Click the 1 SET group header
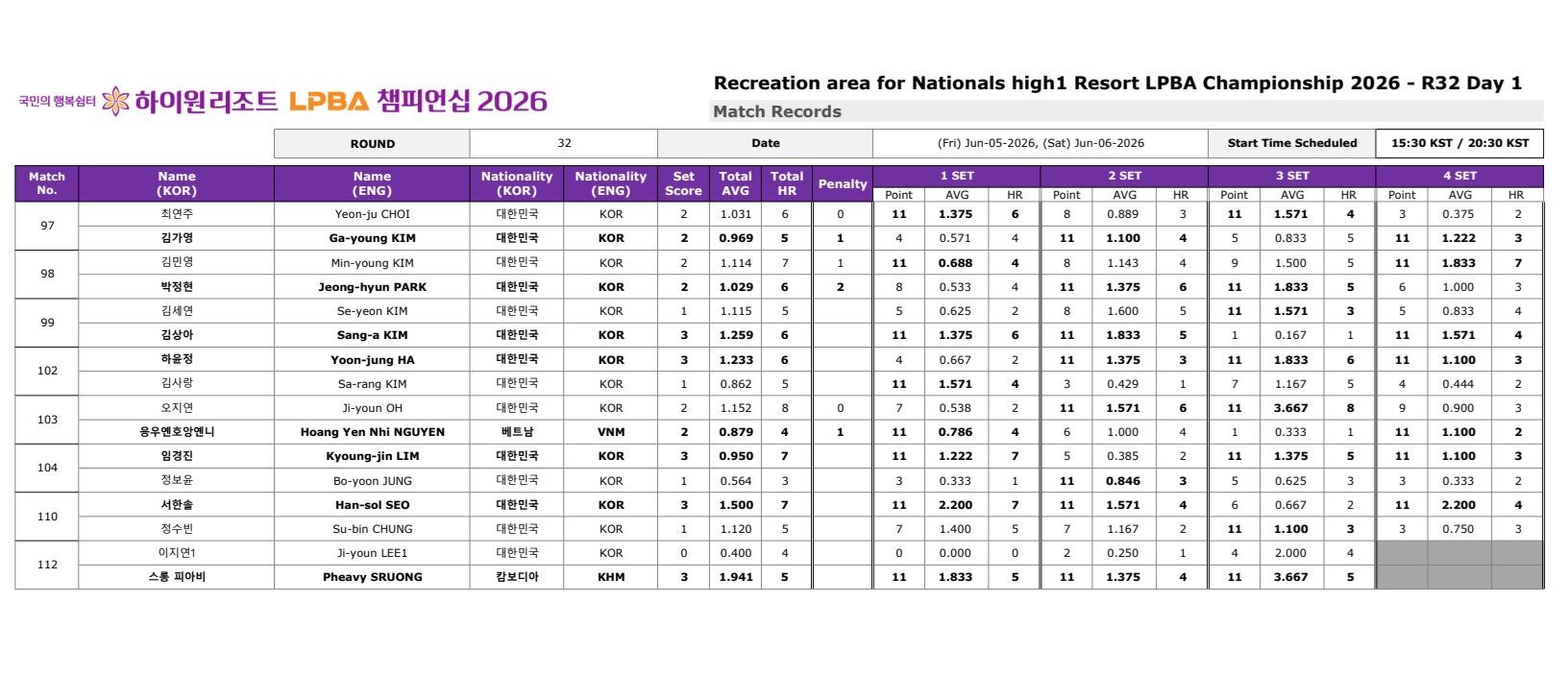Screen dimensions: 1568x699 tap(957, 176)
